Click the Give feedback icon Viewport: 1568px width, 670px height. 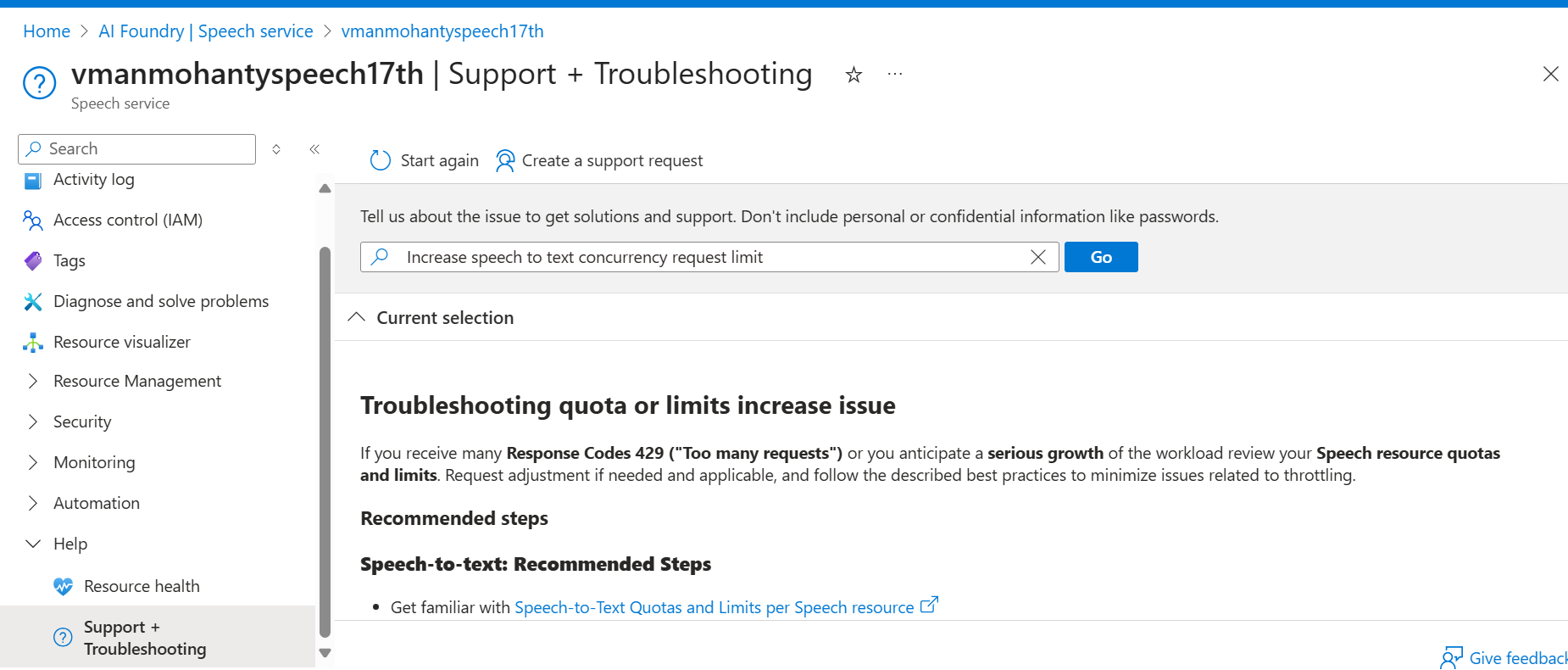point(1452,658)
